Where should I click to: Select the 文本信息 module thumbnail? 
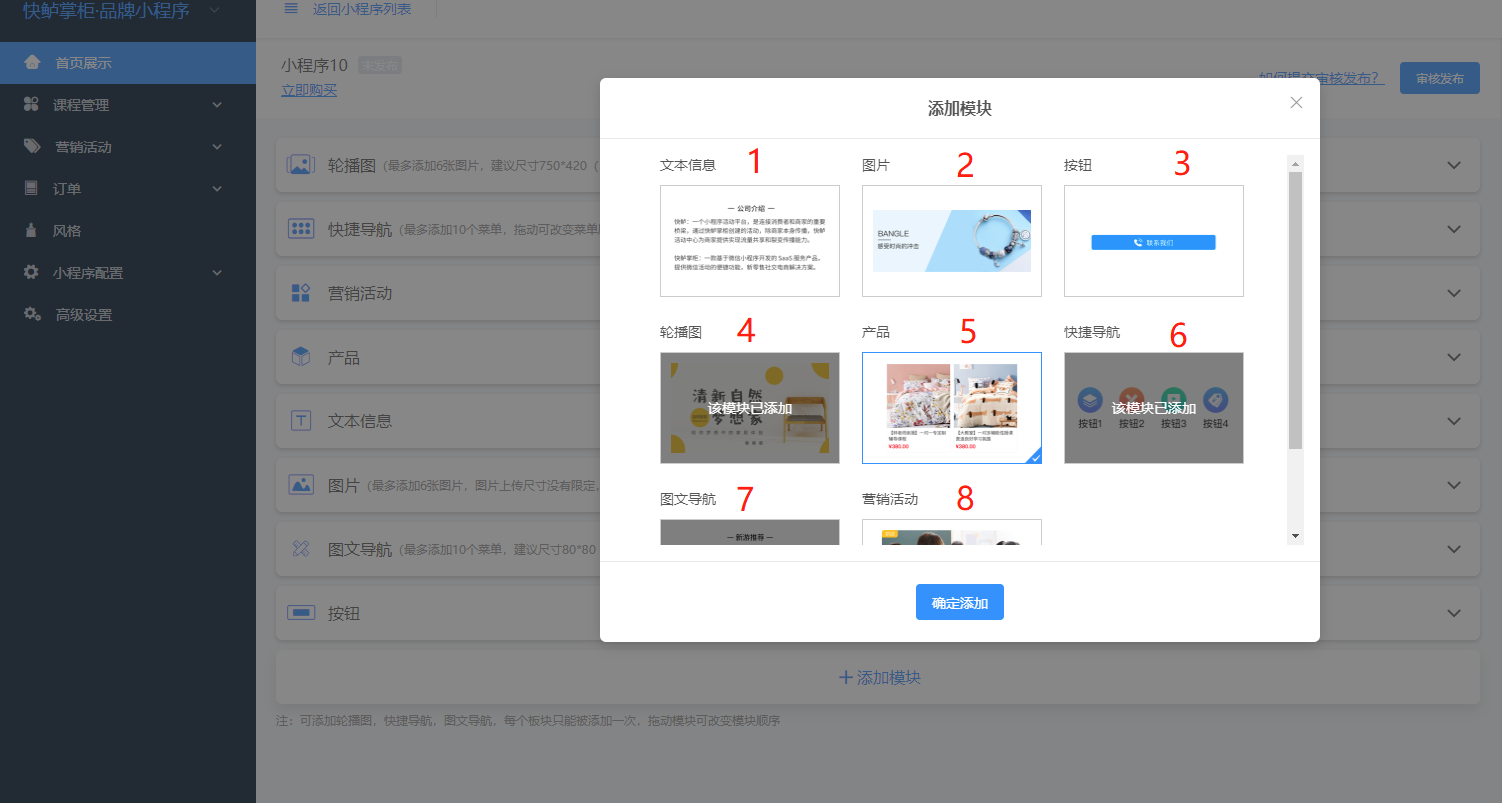tap(749, 241)
